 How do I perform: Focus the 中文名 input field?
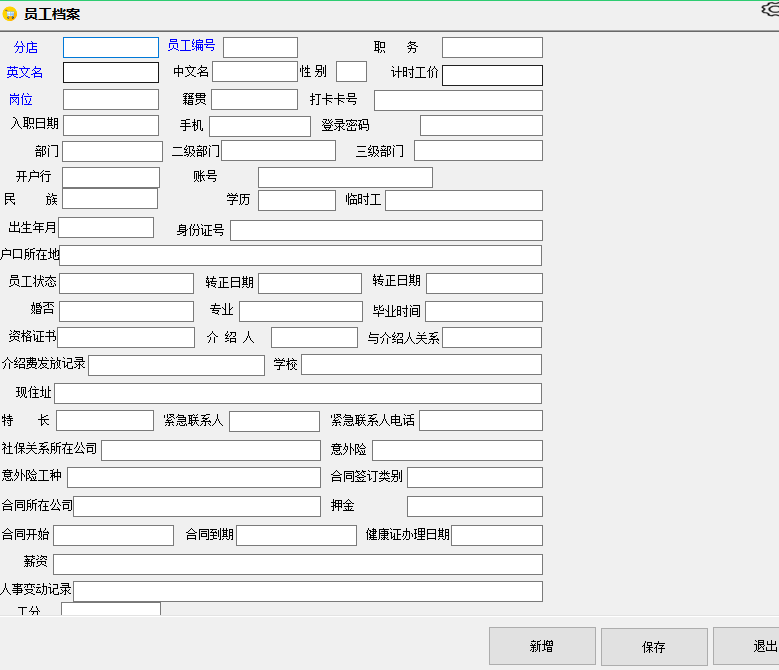[254, 72]
